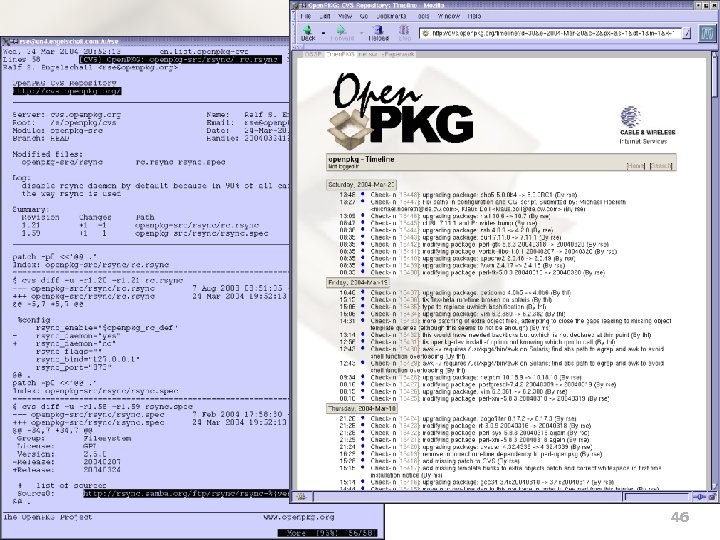Select the 'Summary:' line in terminal
Screen dimensions: 720x540
click(30, 209)
